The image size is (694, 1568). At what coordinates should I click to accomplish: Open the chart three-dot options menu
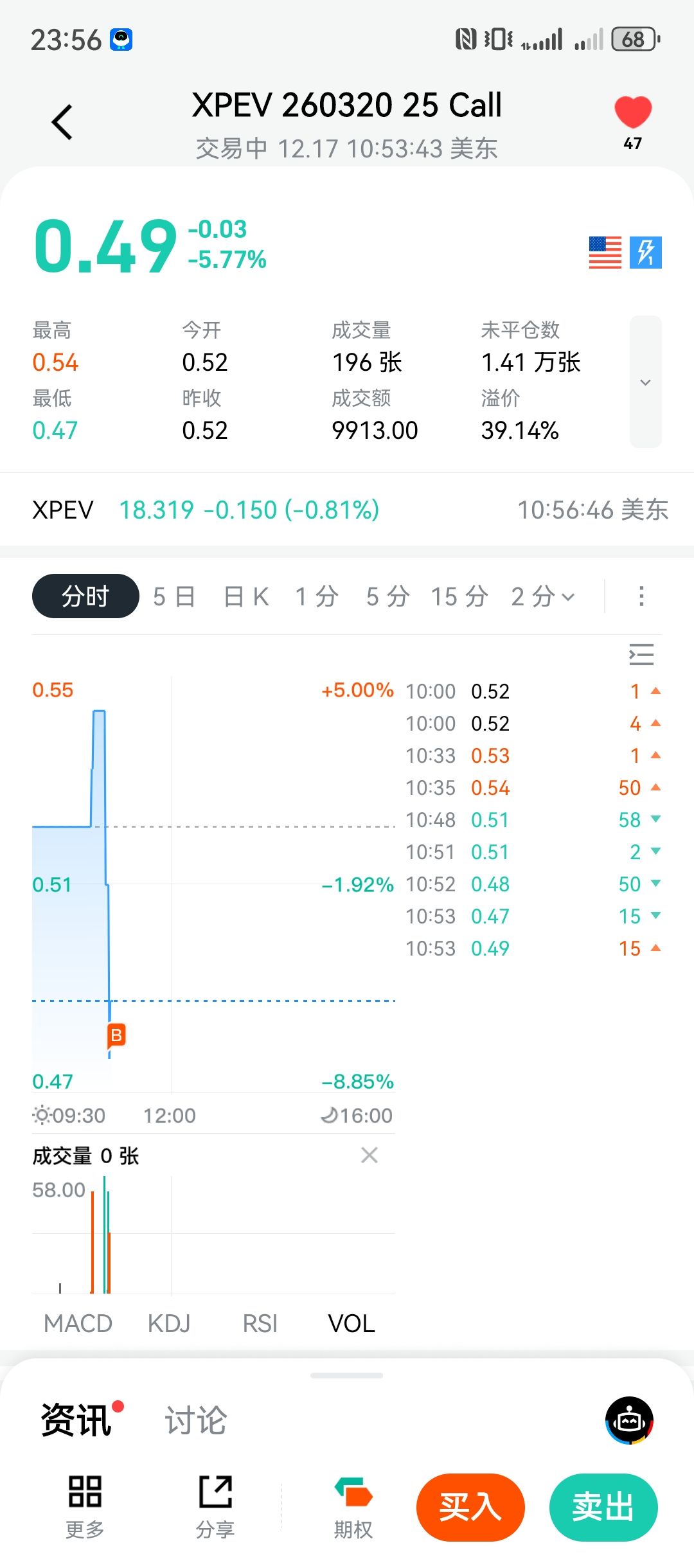(641, 596)
